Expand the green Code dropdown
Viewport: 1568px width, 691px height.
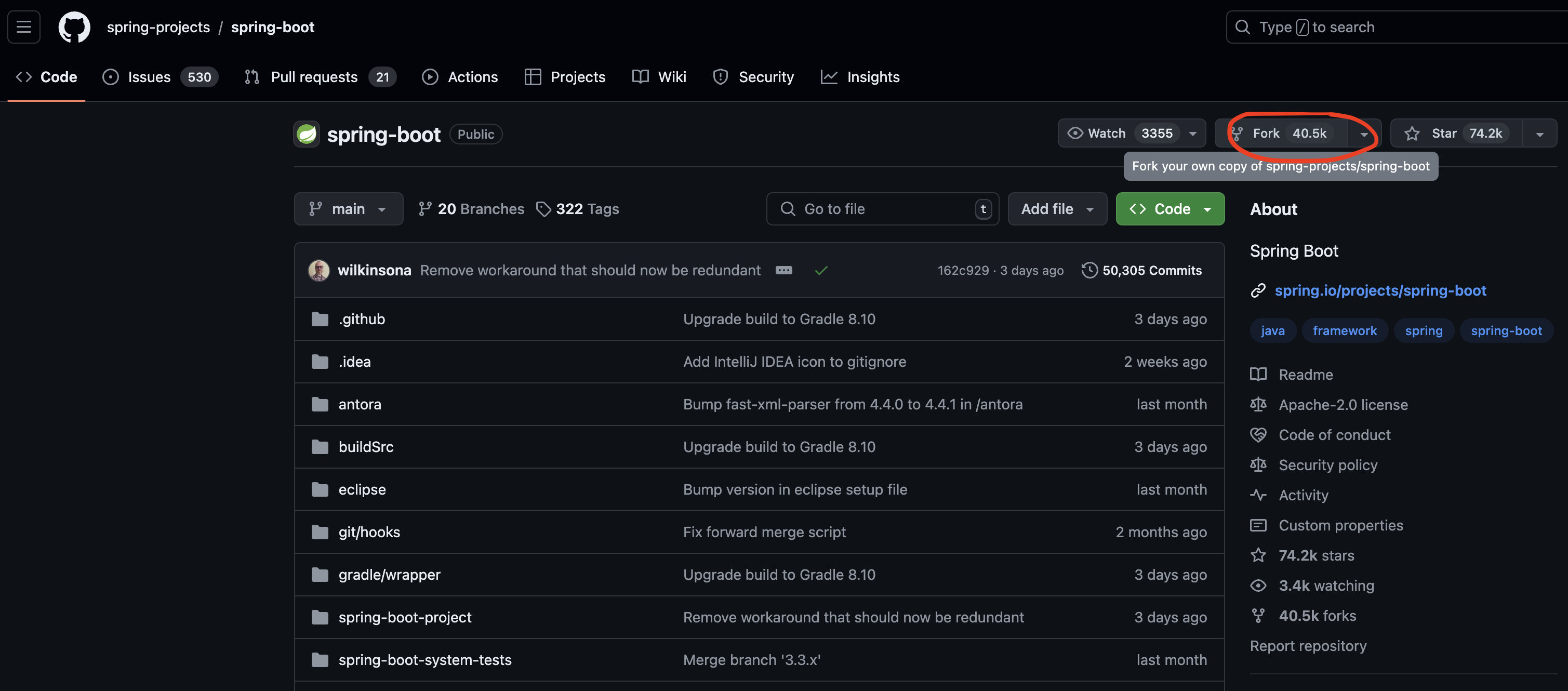[x=1170, y=209]
